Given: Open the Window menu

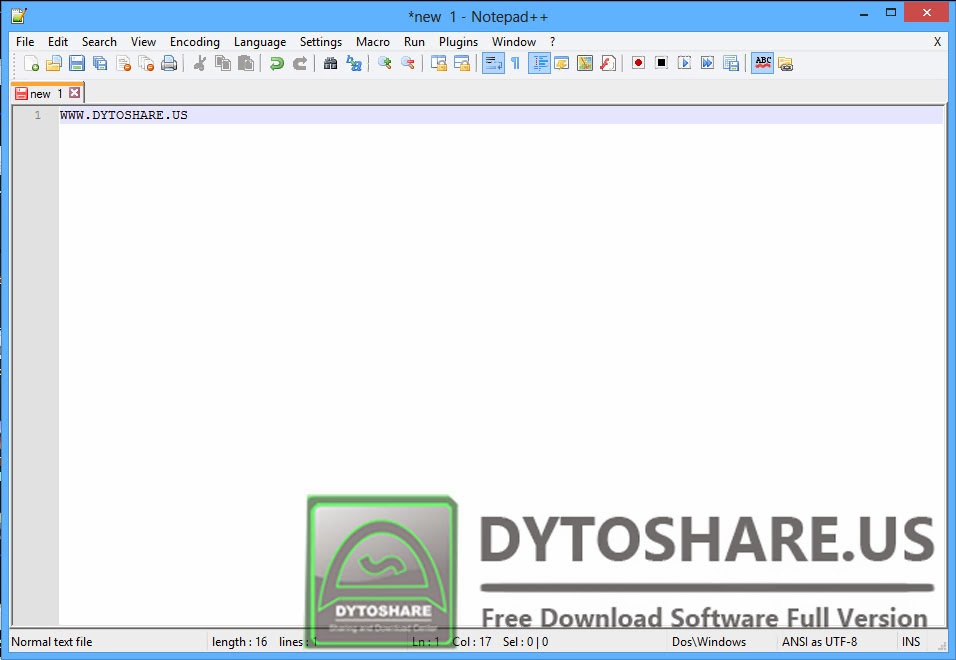Looking at the screenshot, I should [514, 42].
